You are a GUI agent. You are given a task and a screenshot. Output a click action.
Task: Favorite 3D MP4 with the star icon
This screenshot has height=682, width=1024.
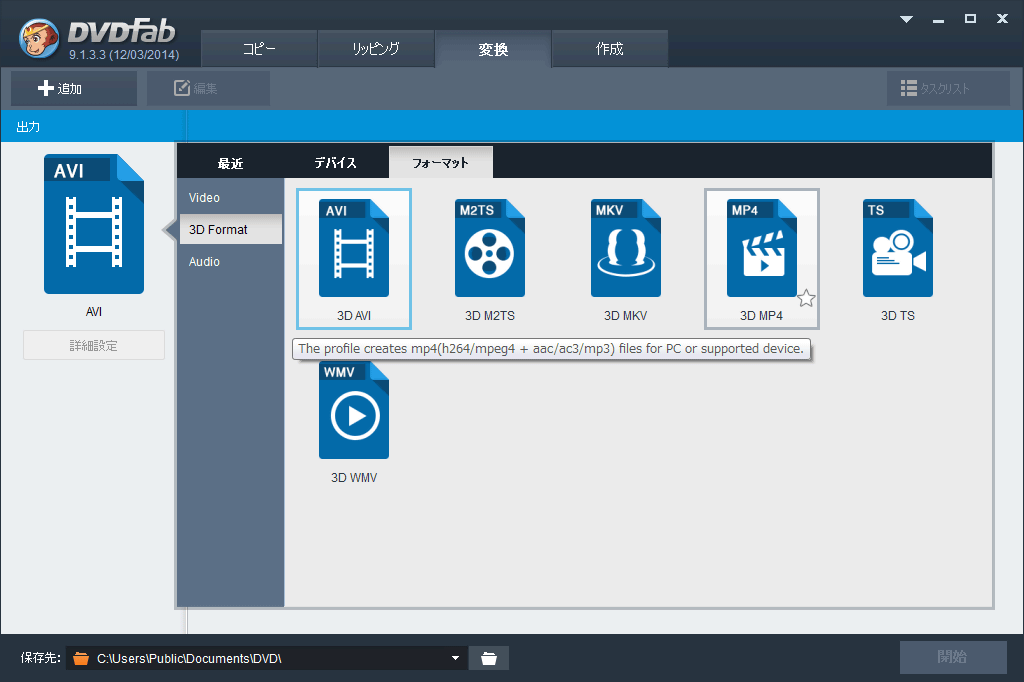807,299
